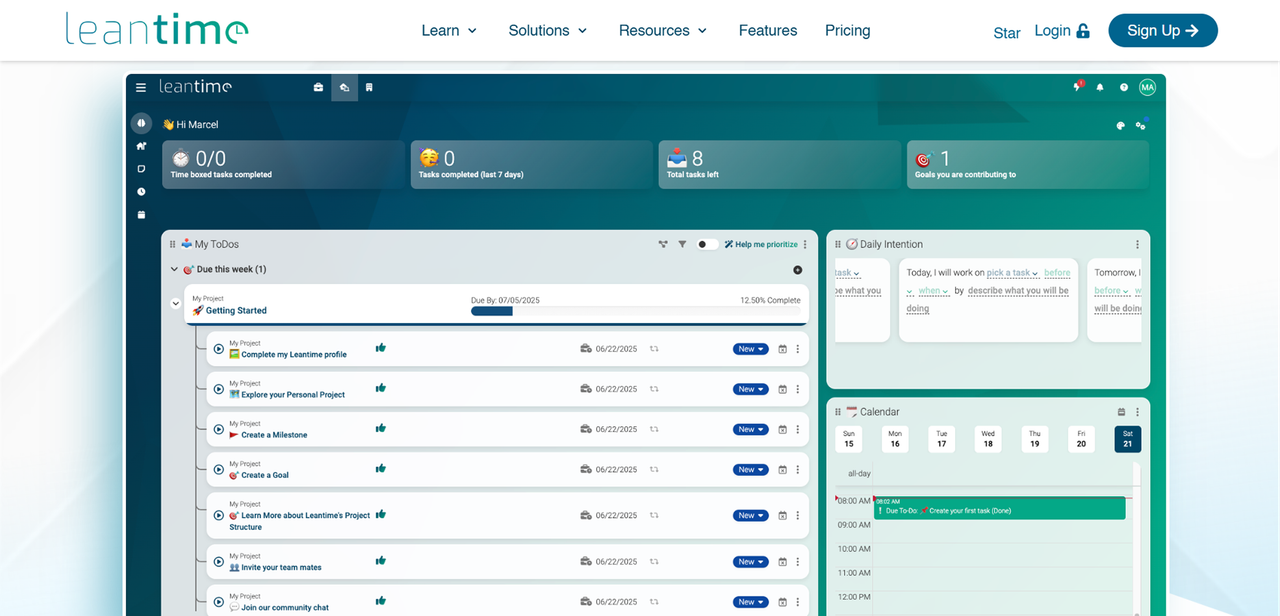Open the hamburger menu in the Leantime app
The height and width of the screenshot is (616, 1280).
pos(141,88)
